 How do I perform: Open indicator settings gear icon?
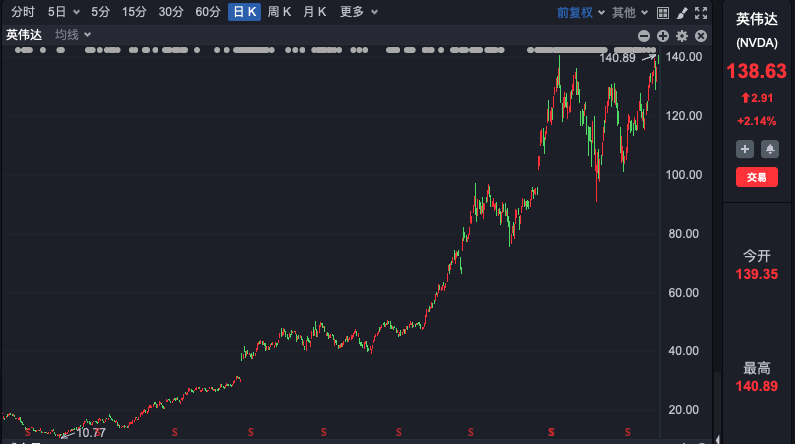(682, 36)
